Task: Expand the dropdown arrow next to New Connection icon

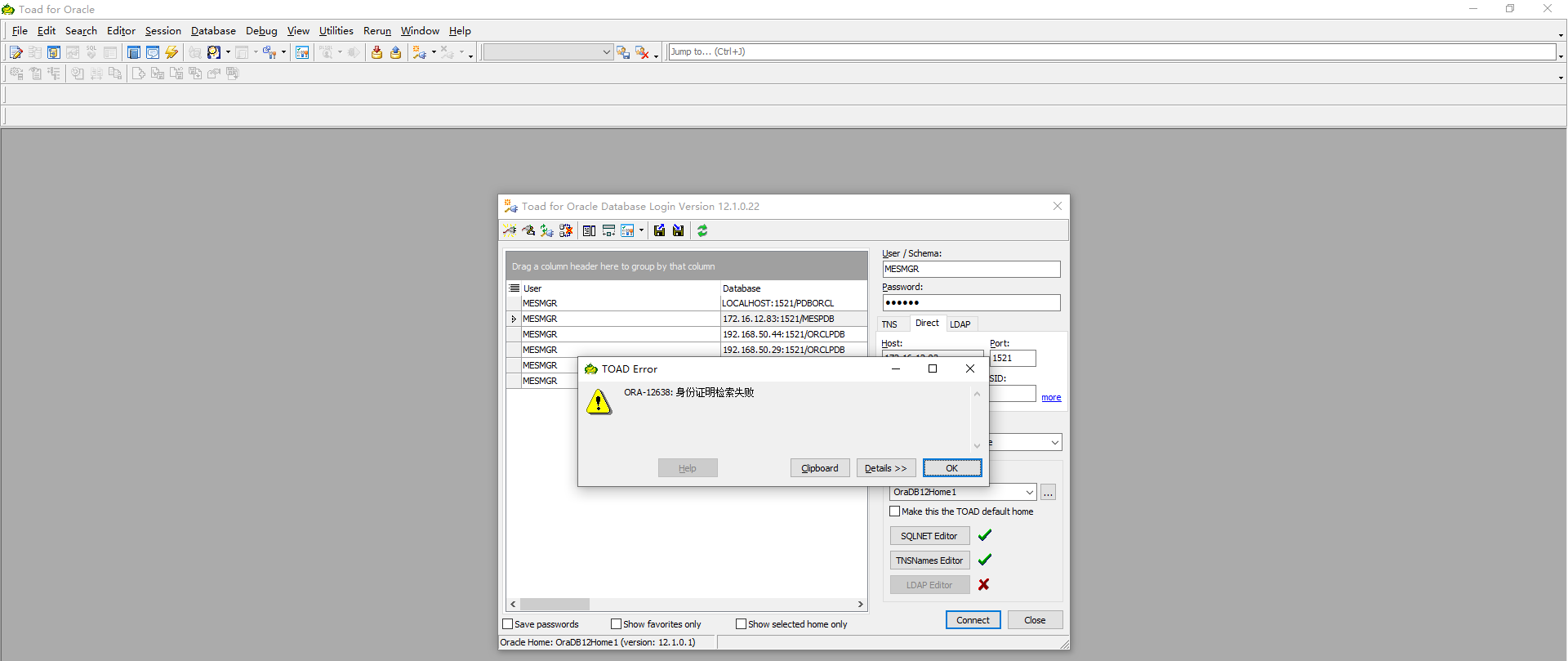Action: pyautogui.click(x=434, y=52)
